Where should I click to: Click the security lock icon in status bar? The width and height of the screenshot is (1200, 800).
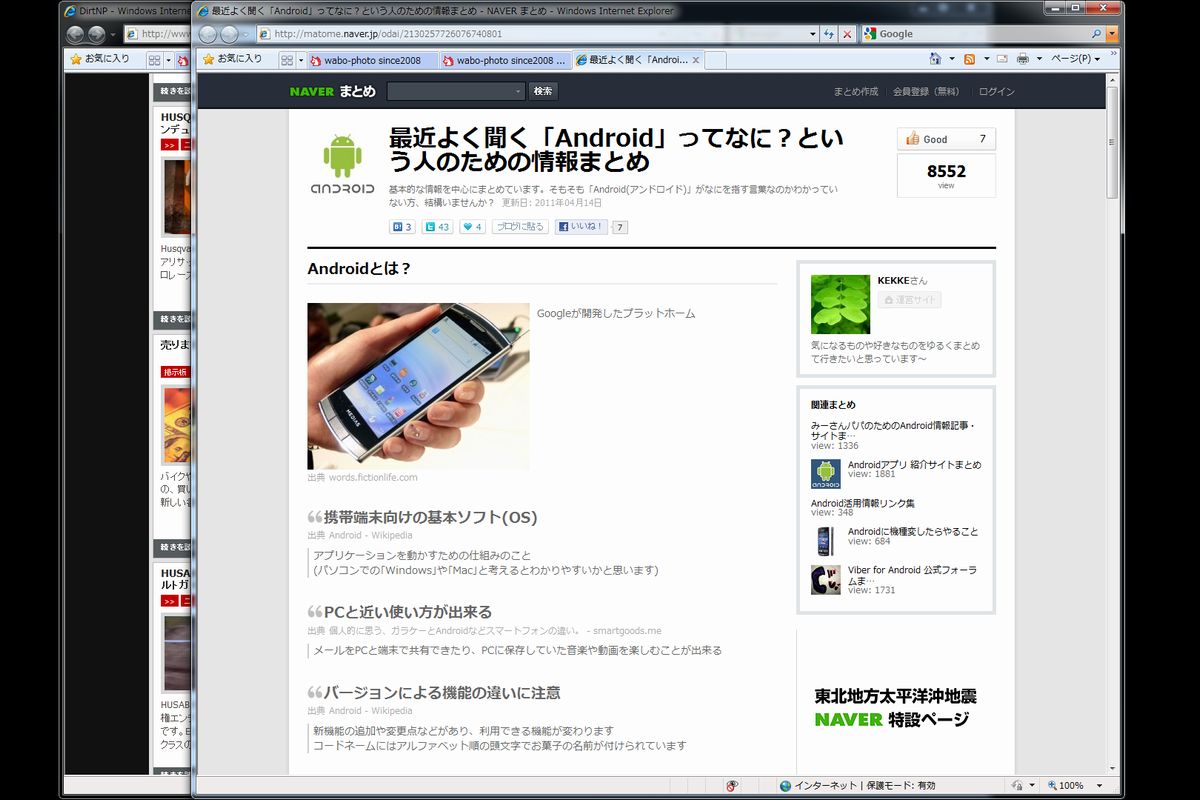coord(1019,786)
